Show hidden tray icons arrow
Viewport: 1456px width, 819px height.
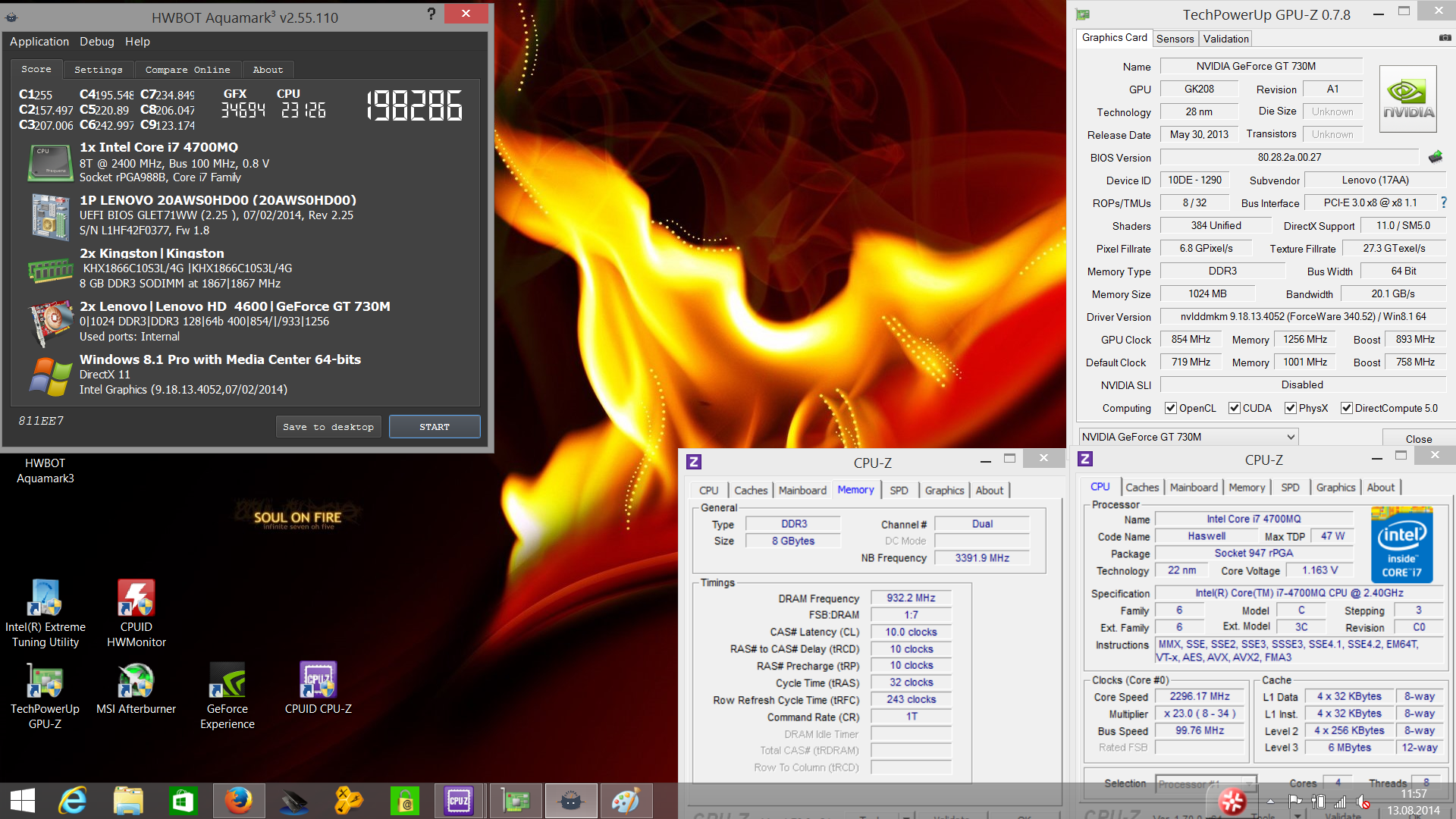[x=1270, y=802]
